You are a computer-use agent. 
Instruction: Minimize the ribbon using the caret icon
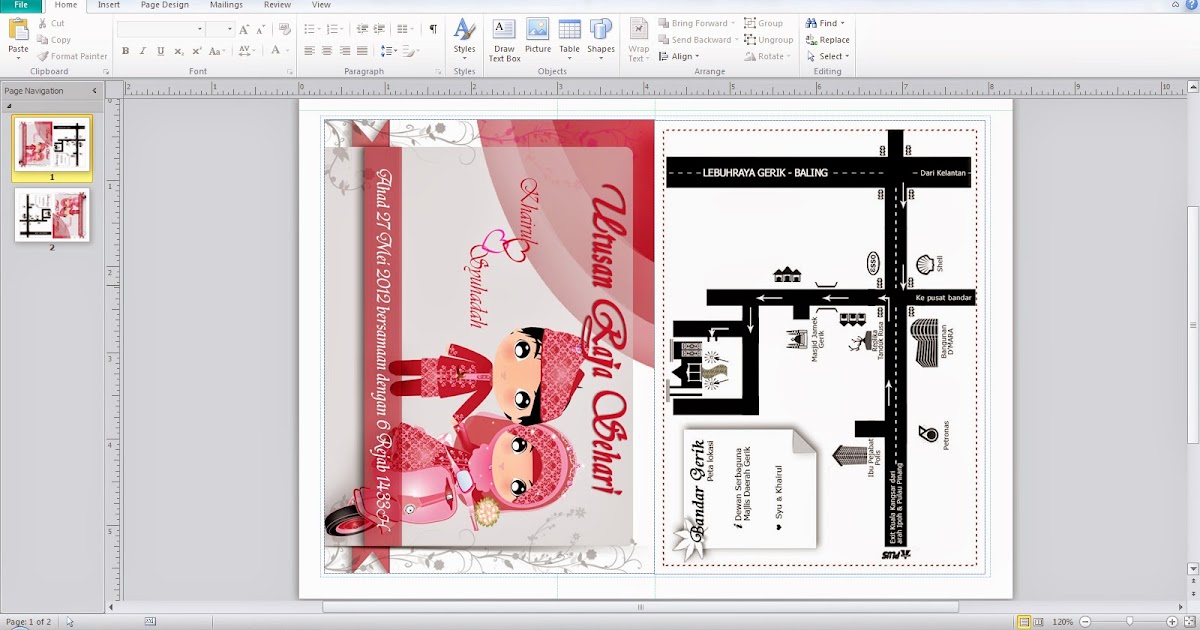coord(1174,5)
